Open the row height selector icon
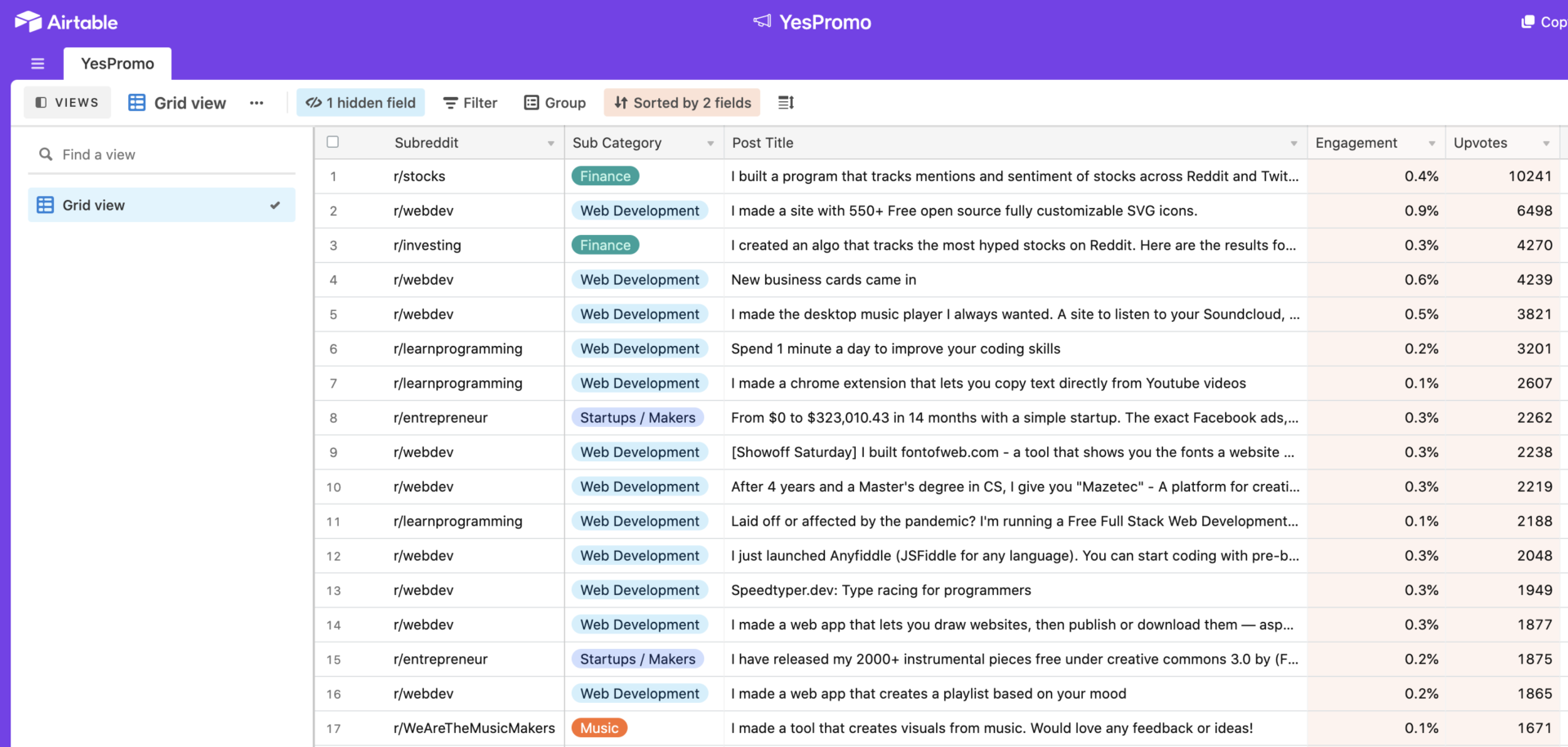The width and height of the screenshot is (1568, 747). pyautogui.click(x=785, y=102)
